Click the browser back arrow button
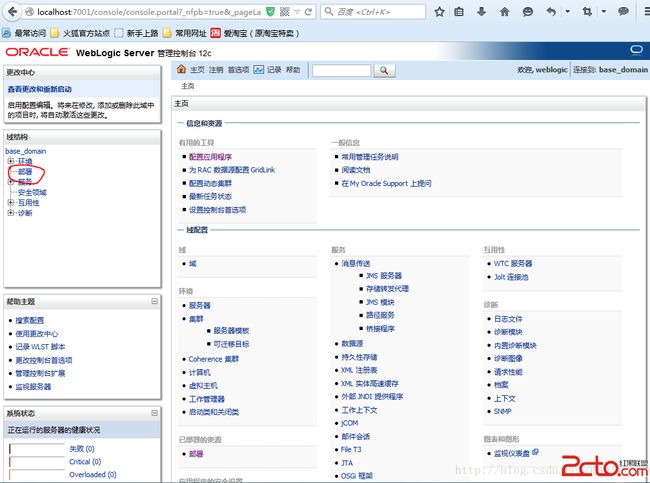 click(11, 12)
